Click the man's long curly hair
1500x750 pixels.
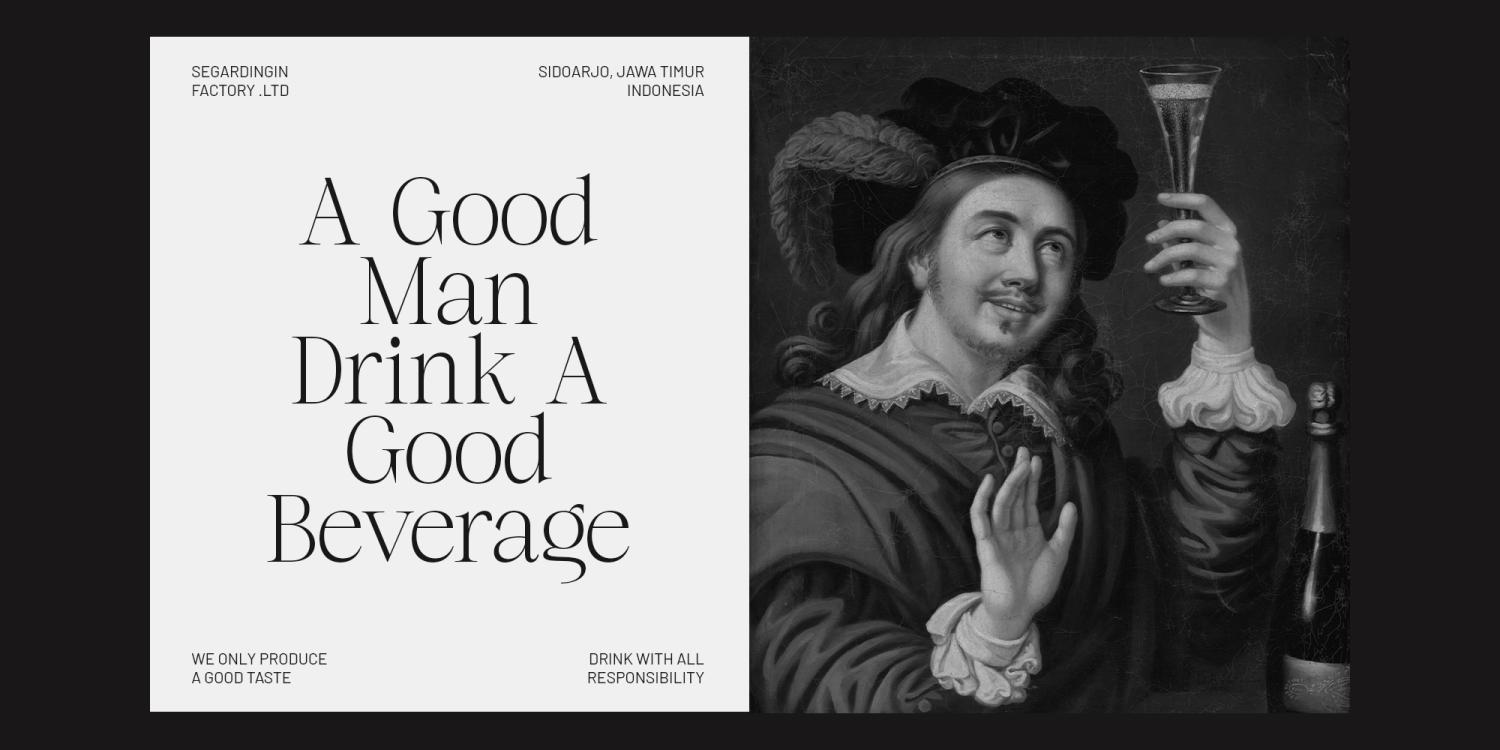tap(850, 320)
